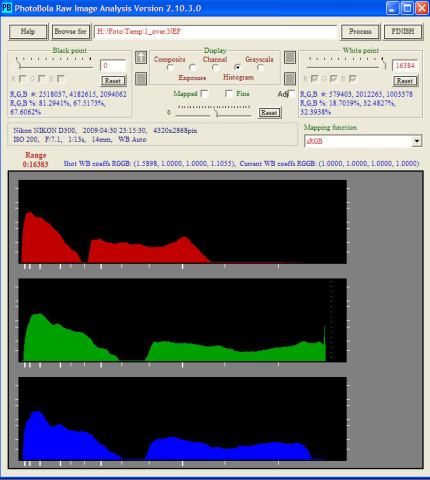Screen dimensions: 430x480
Task: Click the FINISH button
Action: (x=403, y=32)
